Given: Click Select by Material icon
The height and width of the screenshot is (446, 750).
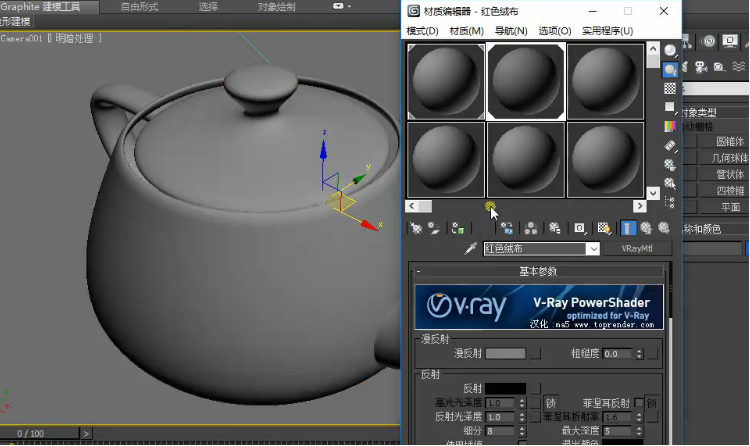Looking at the screenshot, I should 670,183.
